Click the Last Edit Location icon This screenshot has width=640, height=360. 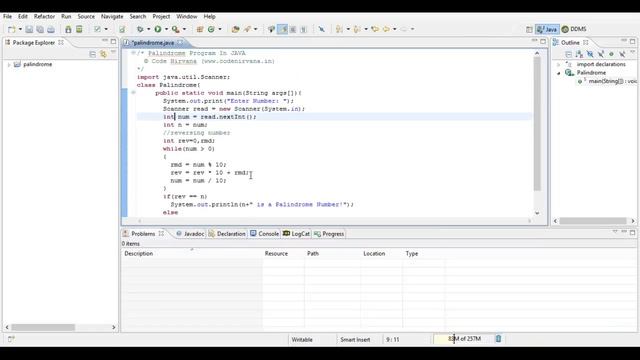375,29
